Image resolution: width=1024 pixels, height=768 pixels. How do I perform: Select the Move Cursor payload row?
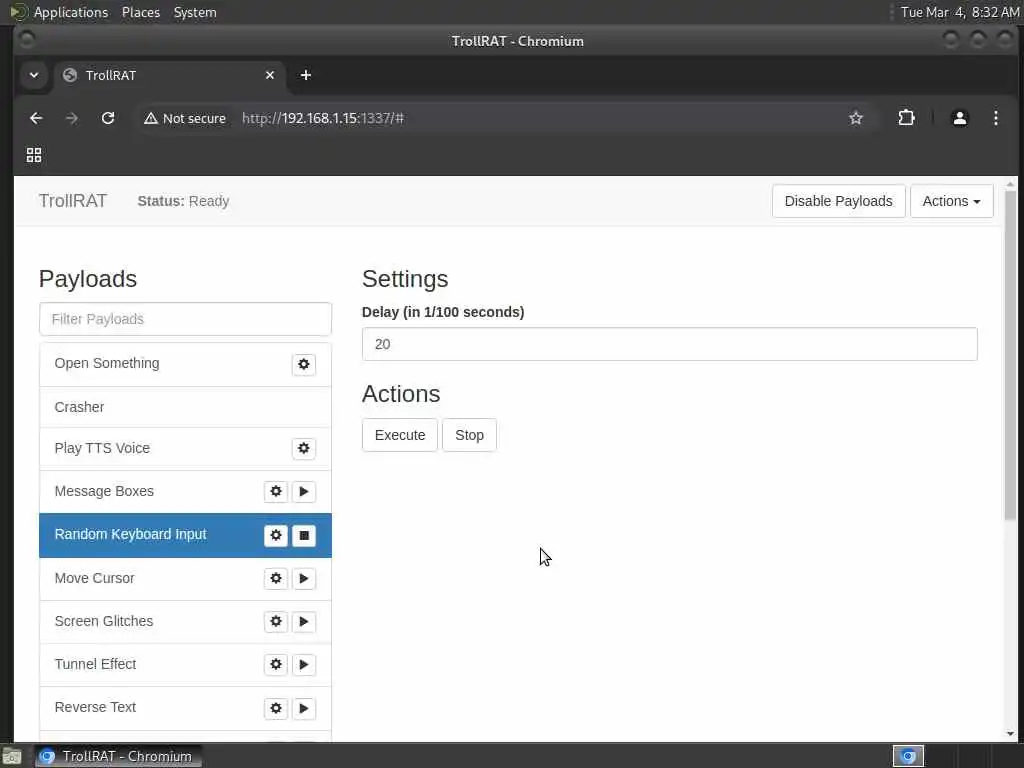tap(185, 579)
